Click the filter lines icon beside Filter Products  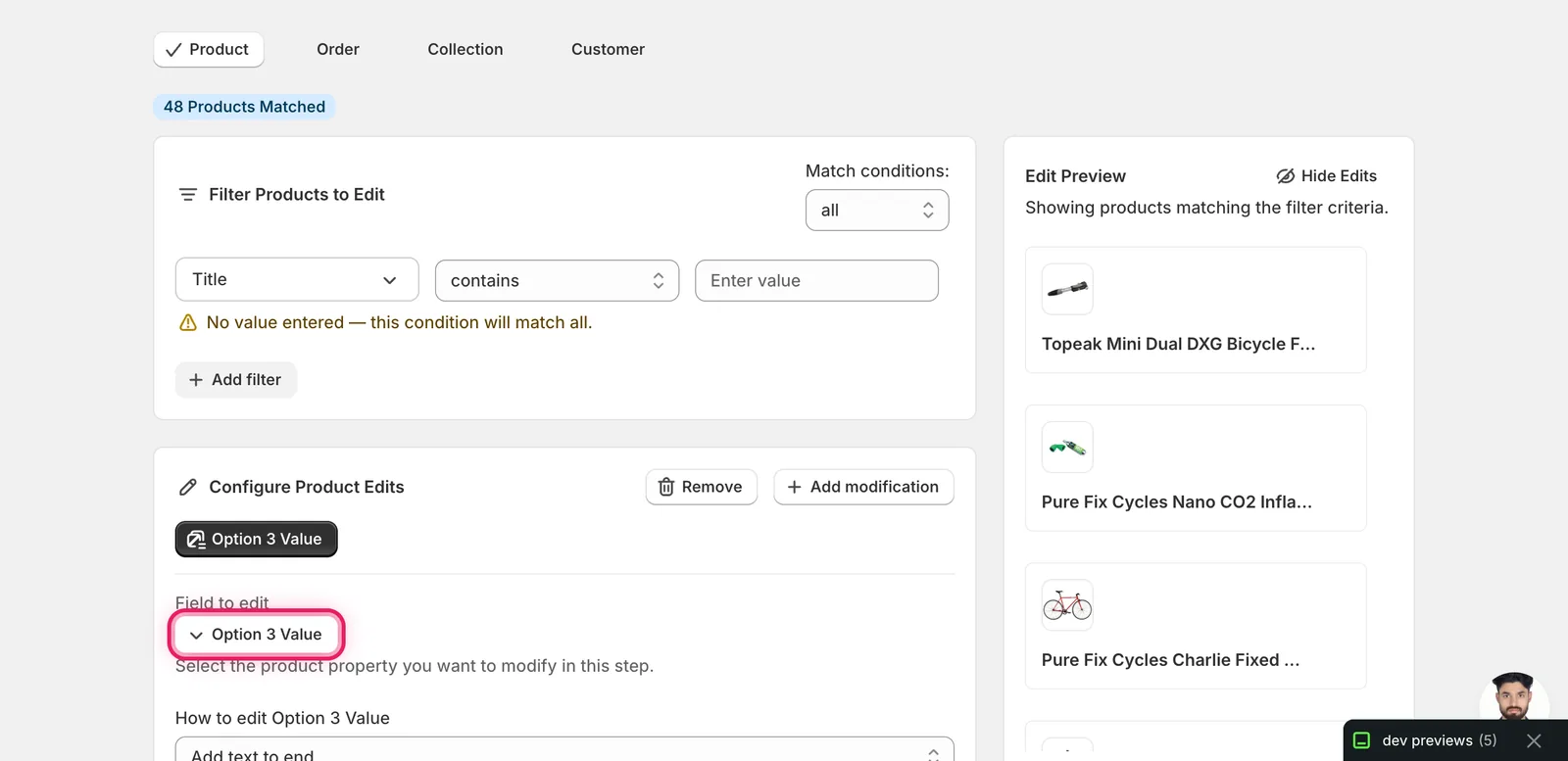coord(188,195)
